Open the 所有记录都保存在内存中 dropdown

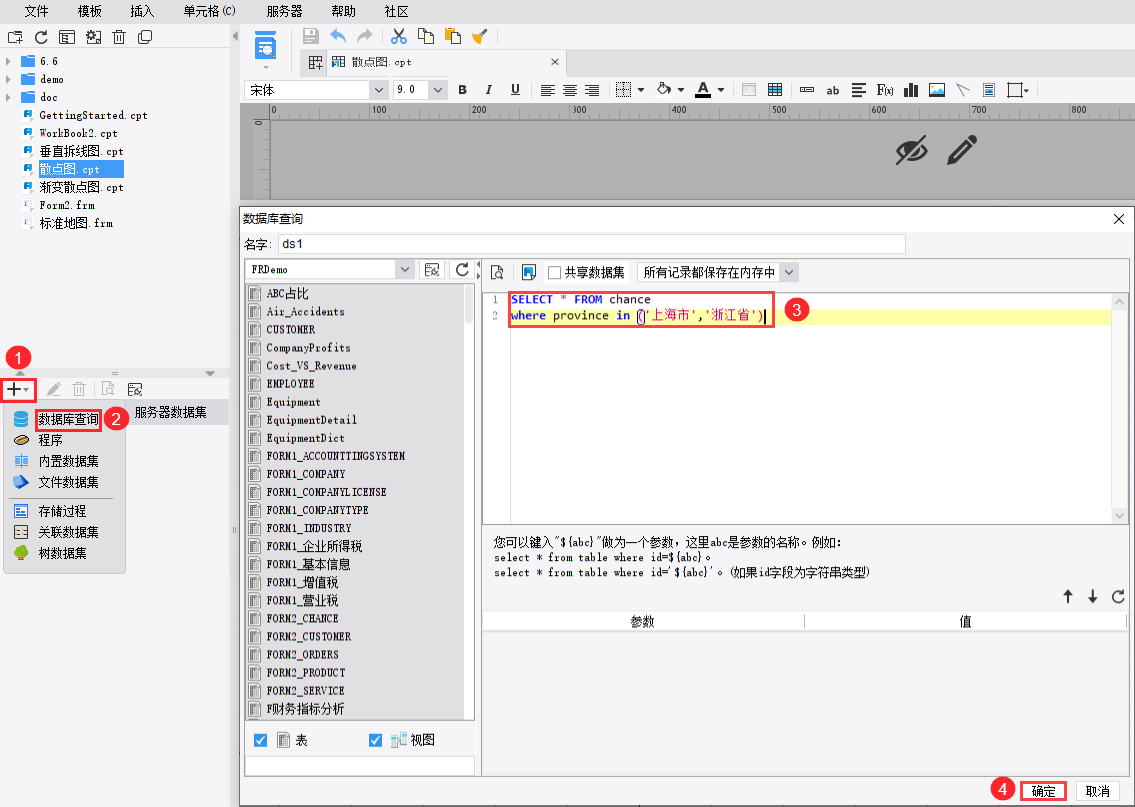tap(789, 272)
